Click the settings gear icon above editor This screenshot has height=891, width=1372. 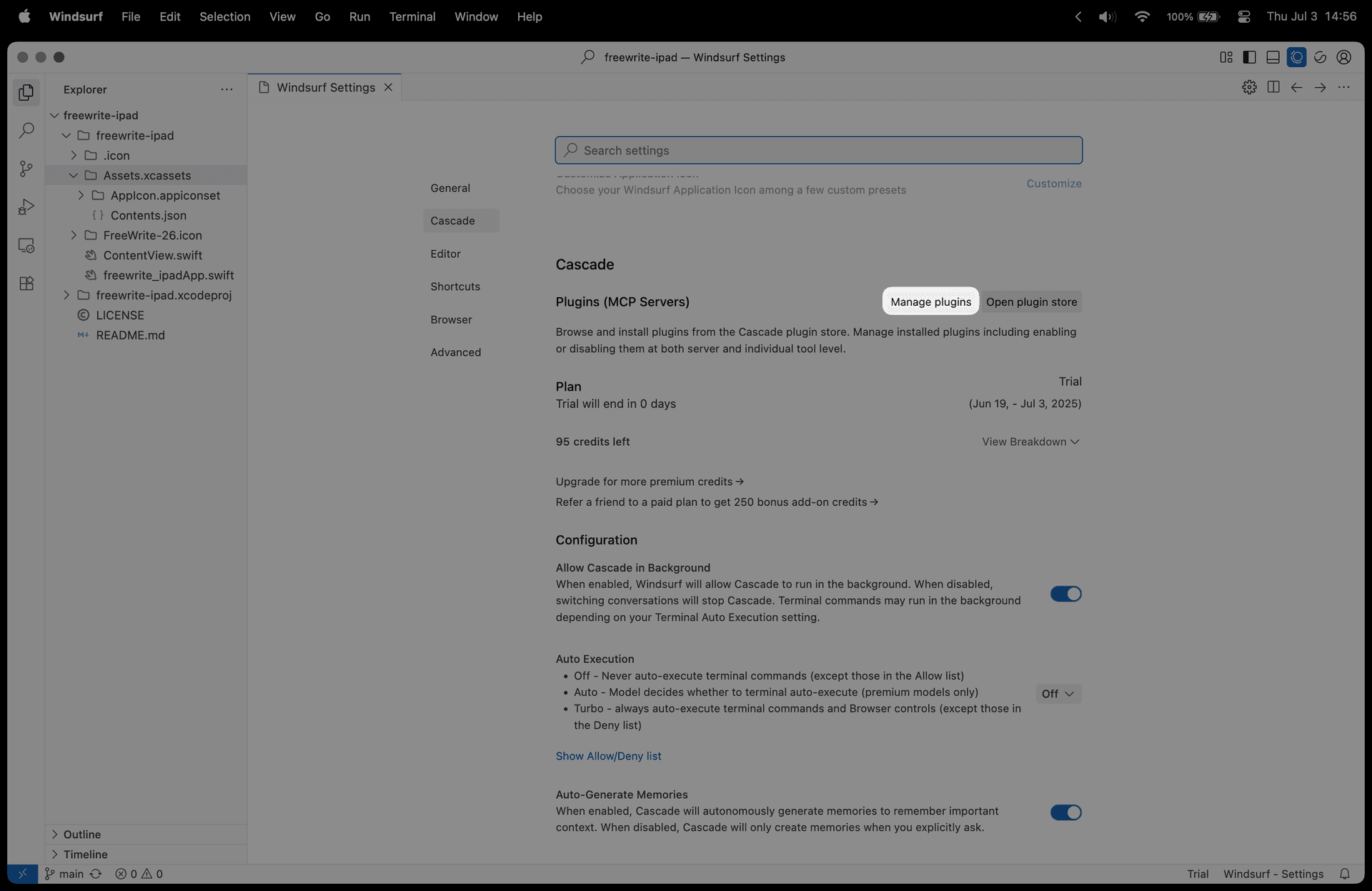1250,87
